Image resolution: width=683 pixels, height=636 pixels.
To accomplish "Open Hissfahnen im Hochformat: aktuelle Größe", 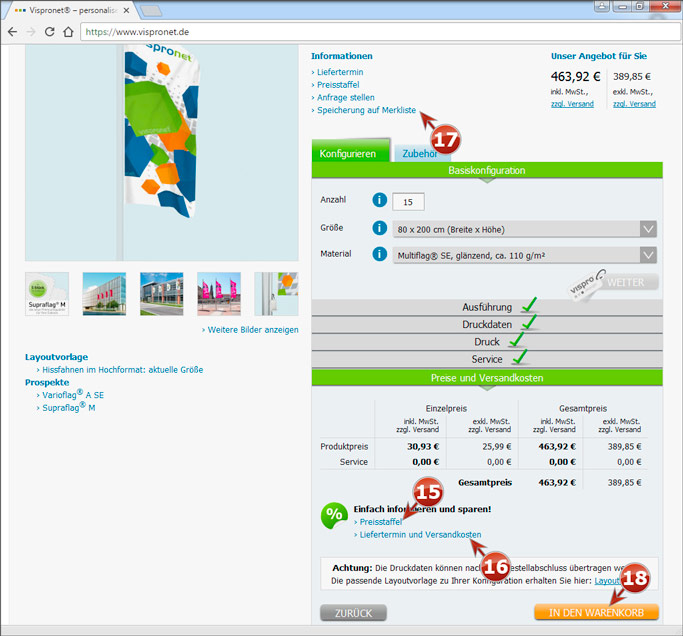I will (122, 370).
